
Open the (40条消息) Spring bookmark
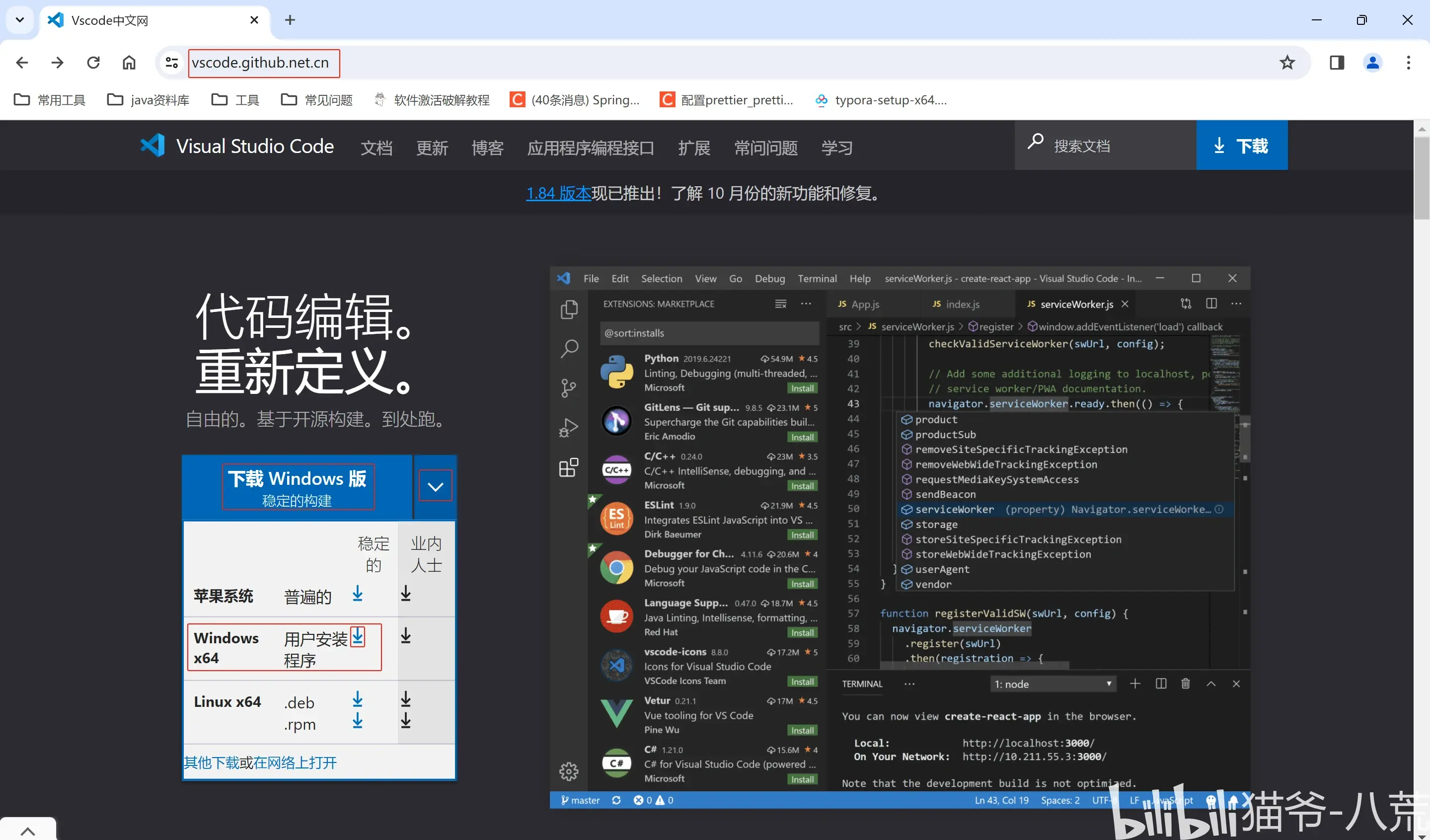coord(575,100)
